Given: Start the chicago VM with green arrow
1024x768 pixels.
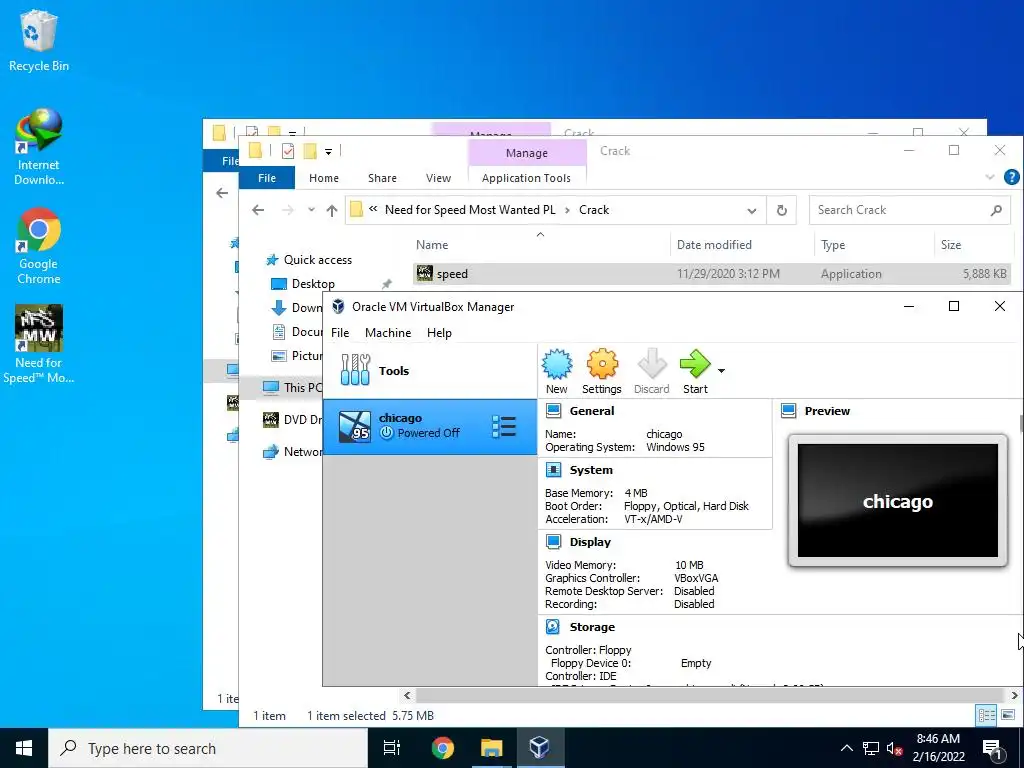Looking at the screenshot, I should (x=695, y=372).
